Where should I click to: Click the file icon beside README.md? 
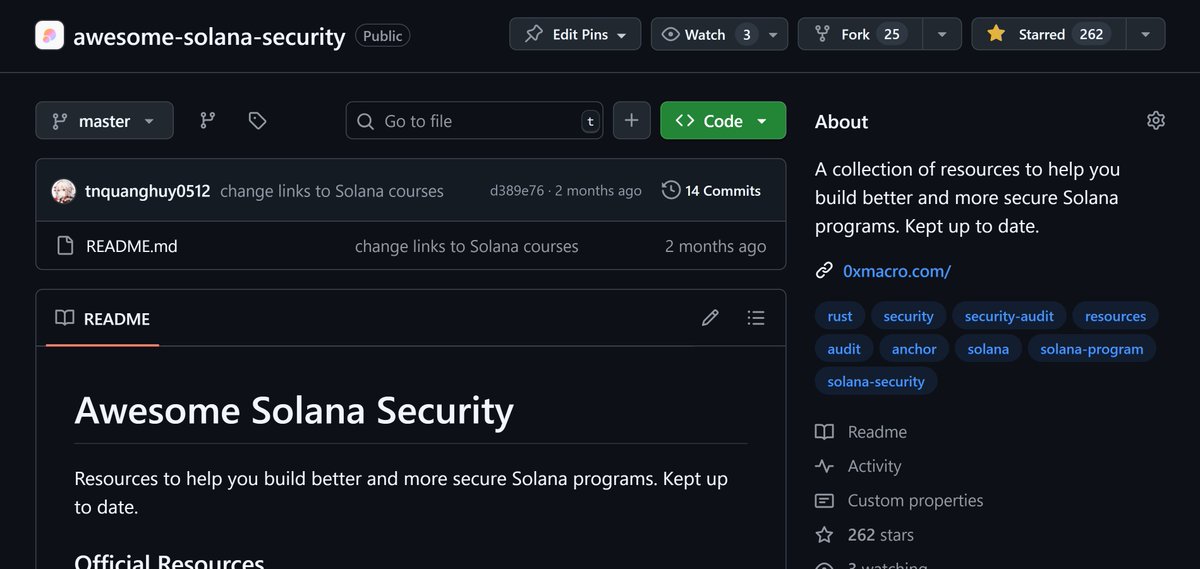65,245
